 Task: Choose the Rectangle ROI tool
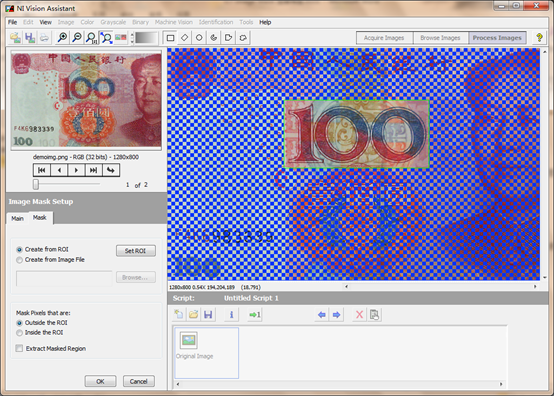[170, 37]
